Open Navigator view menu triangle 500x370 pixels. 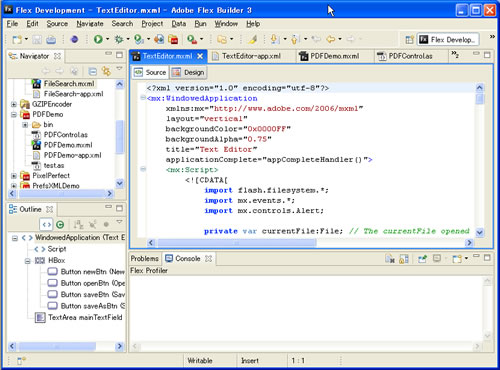pyautogui.click(x=119, y=68)
